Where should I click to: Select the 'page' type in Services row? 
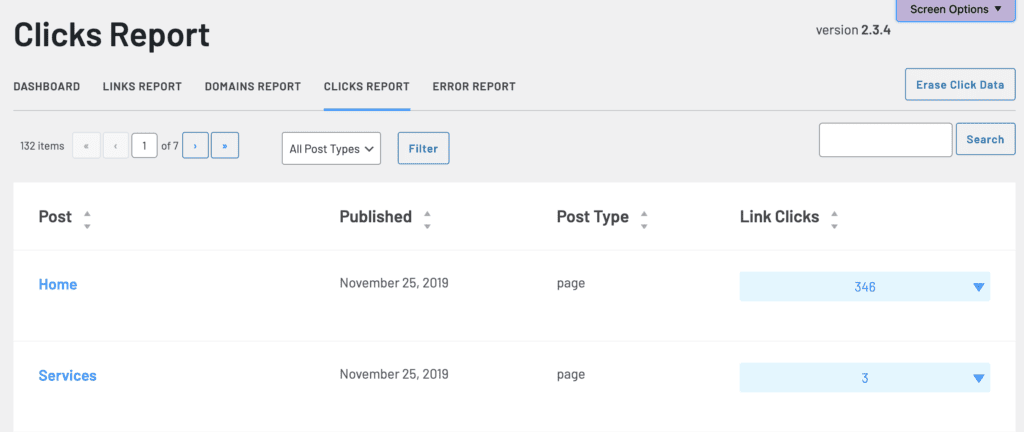coord(571,375)
